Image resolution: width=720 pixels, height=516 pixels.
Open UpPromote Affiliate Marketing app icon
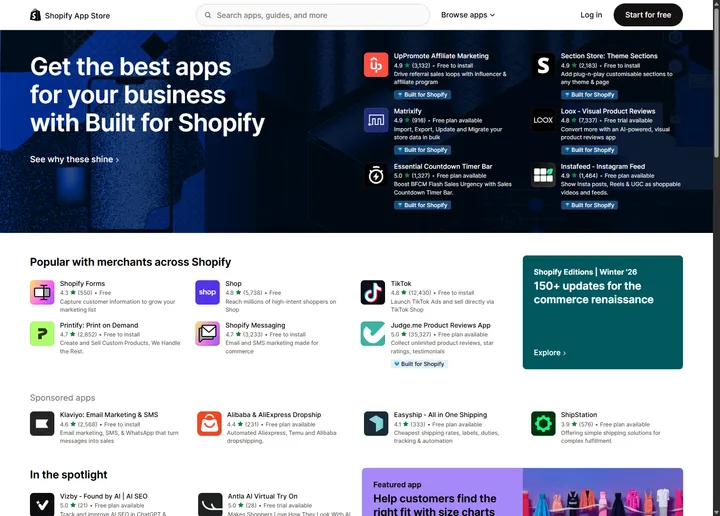[x=376, y=65]
